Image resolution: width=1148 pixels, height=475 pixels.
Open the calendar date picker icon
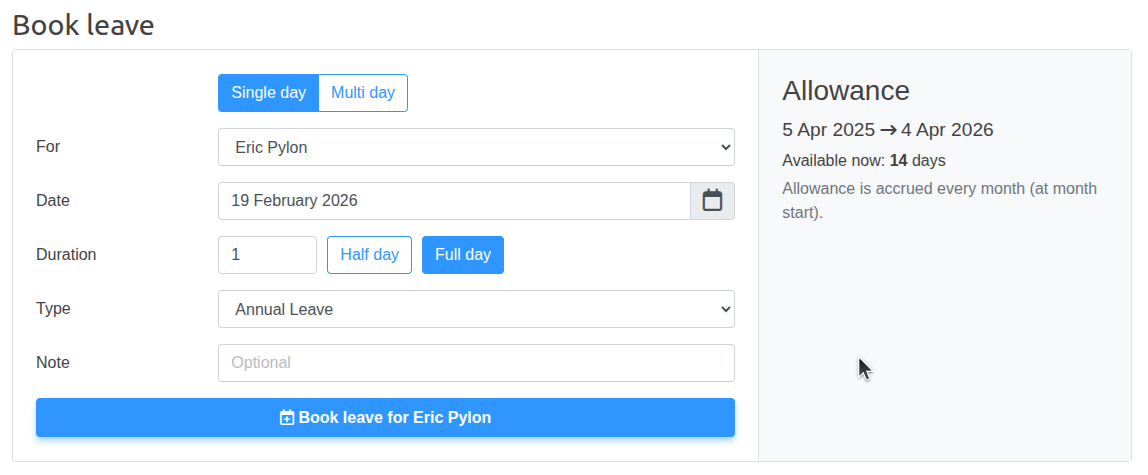pyautogui.click(x=712, y=201)
